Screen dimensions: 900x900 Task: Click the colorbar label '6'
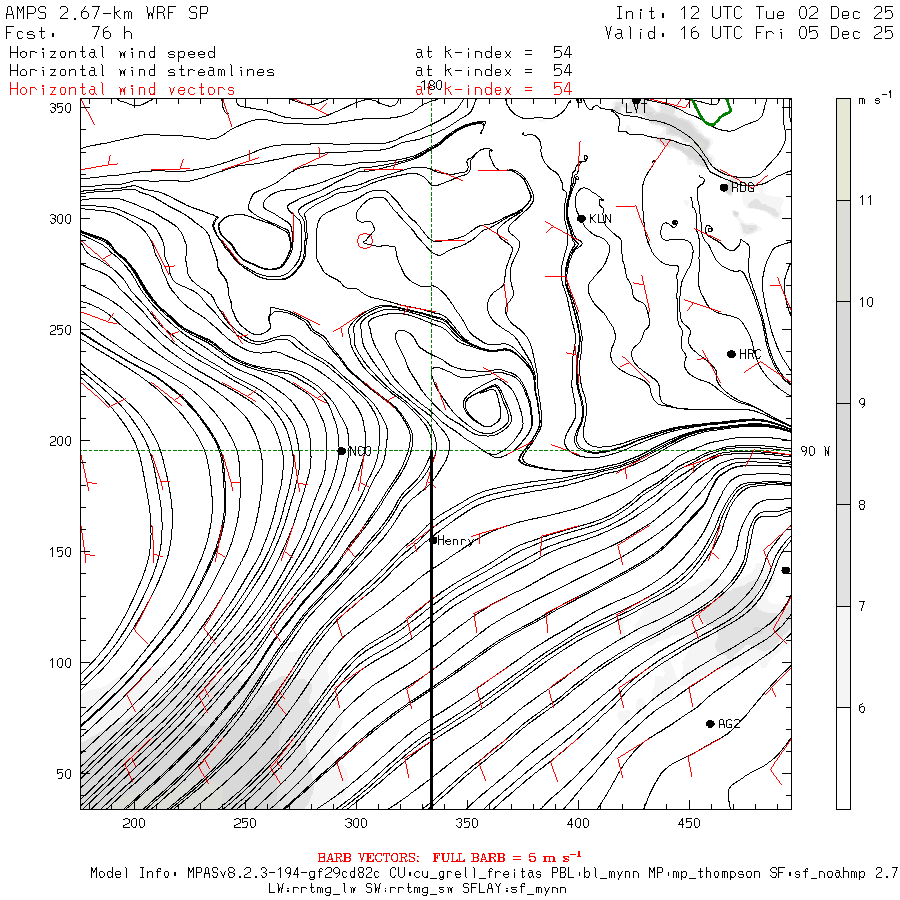click(x=862, y=708)
